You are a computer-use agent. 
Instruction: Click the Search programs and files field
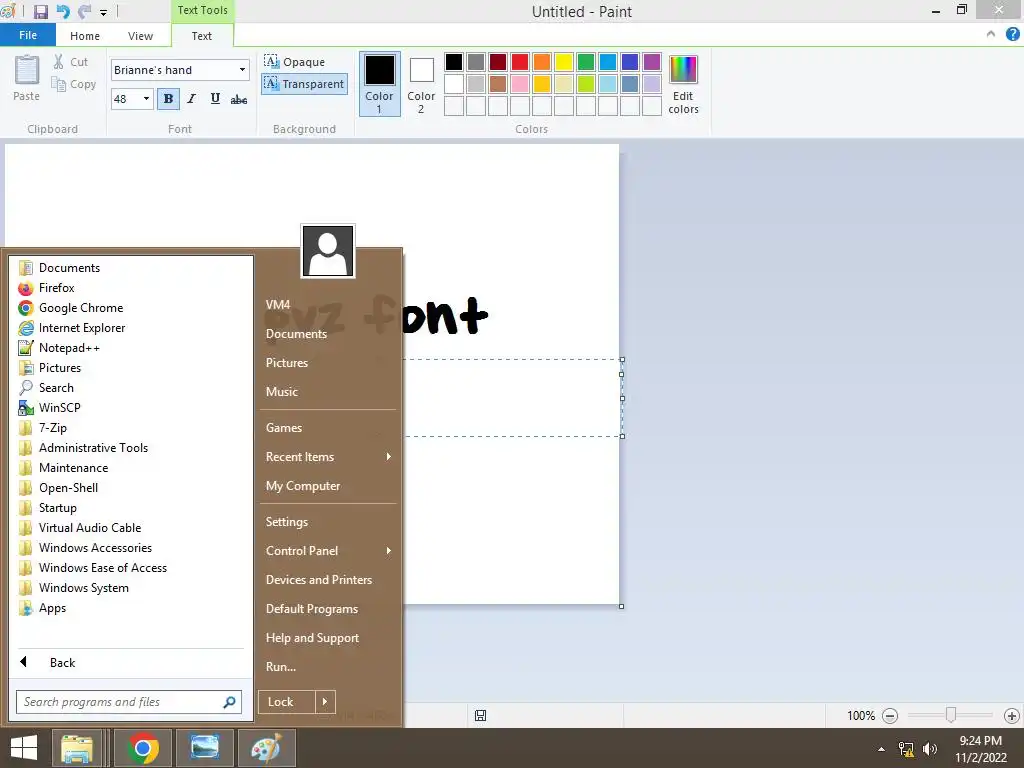point(129,702)
